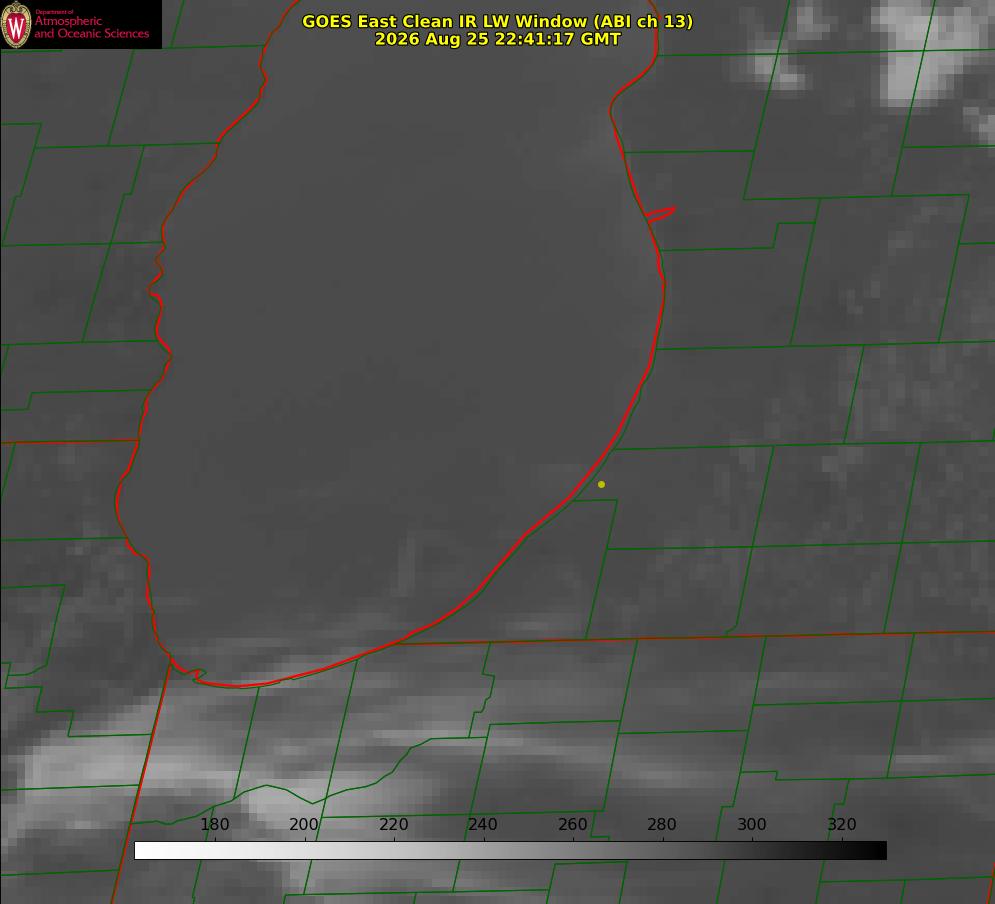The height and width of the screenshot is (904, 995).
Task: Click the title 'GOES East Clean IR LW Window (ABI ch 13)'
Action: [x=498, y=22]
